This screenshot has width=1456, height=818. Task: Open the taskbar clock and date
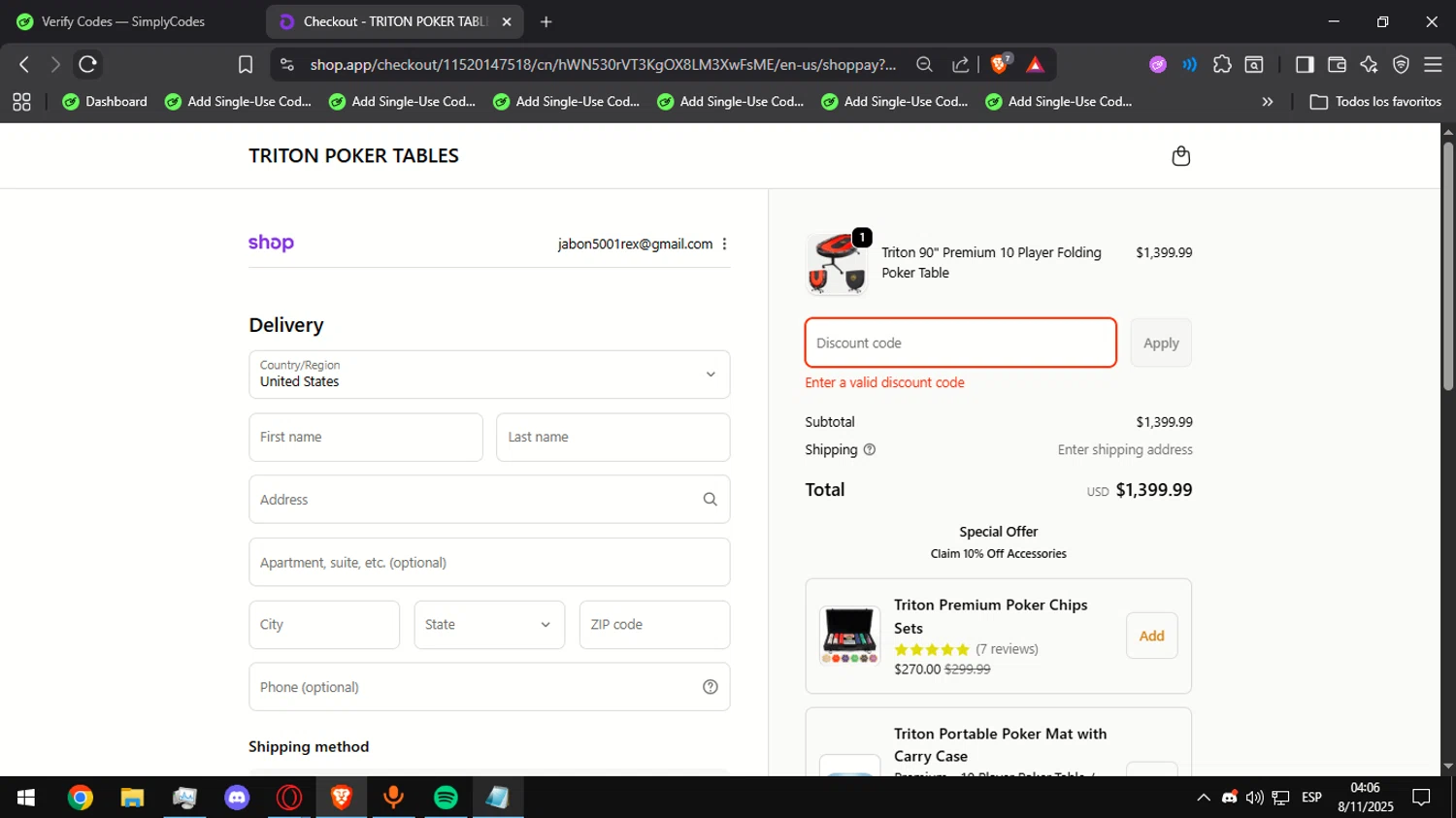(x=1365, y=798)
